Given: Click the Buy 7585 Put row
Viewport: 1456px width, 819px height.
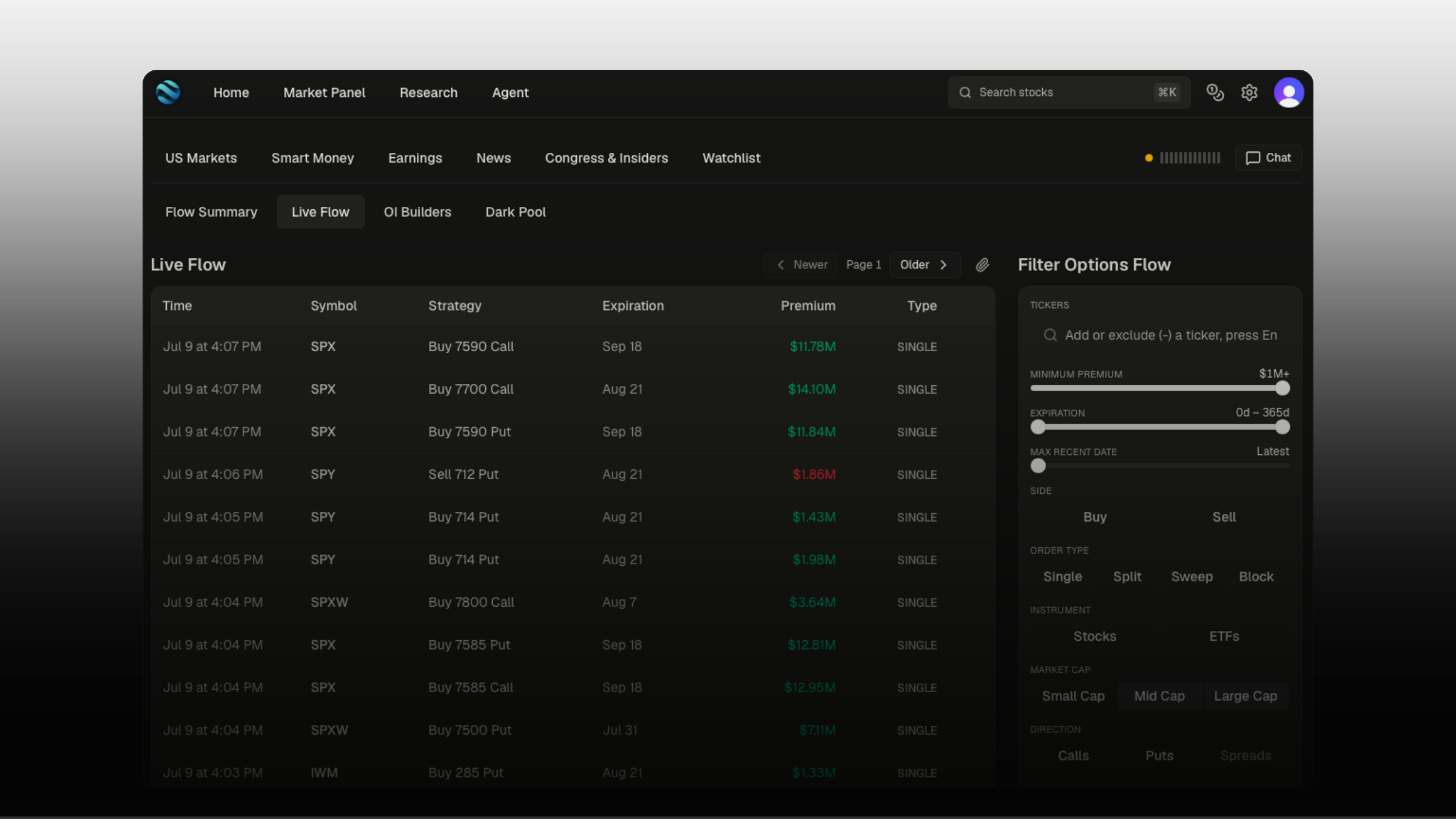Looking at the screenshot, I should 573,645.
